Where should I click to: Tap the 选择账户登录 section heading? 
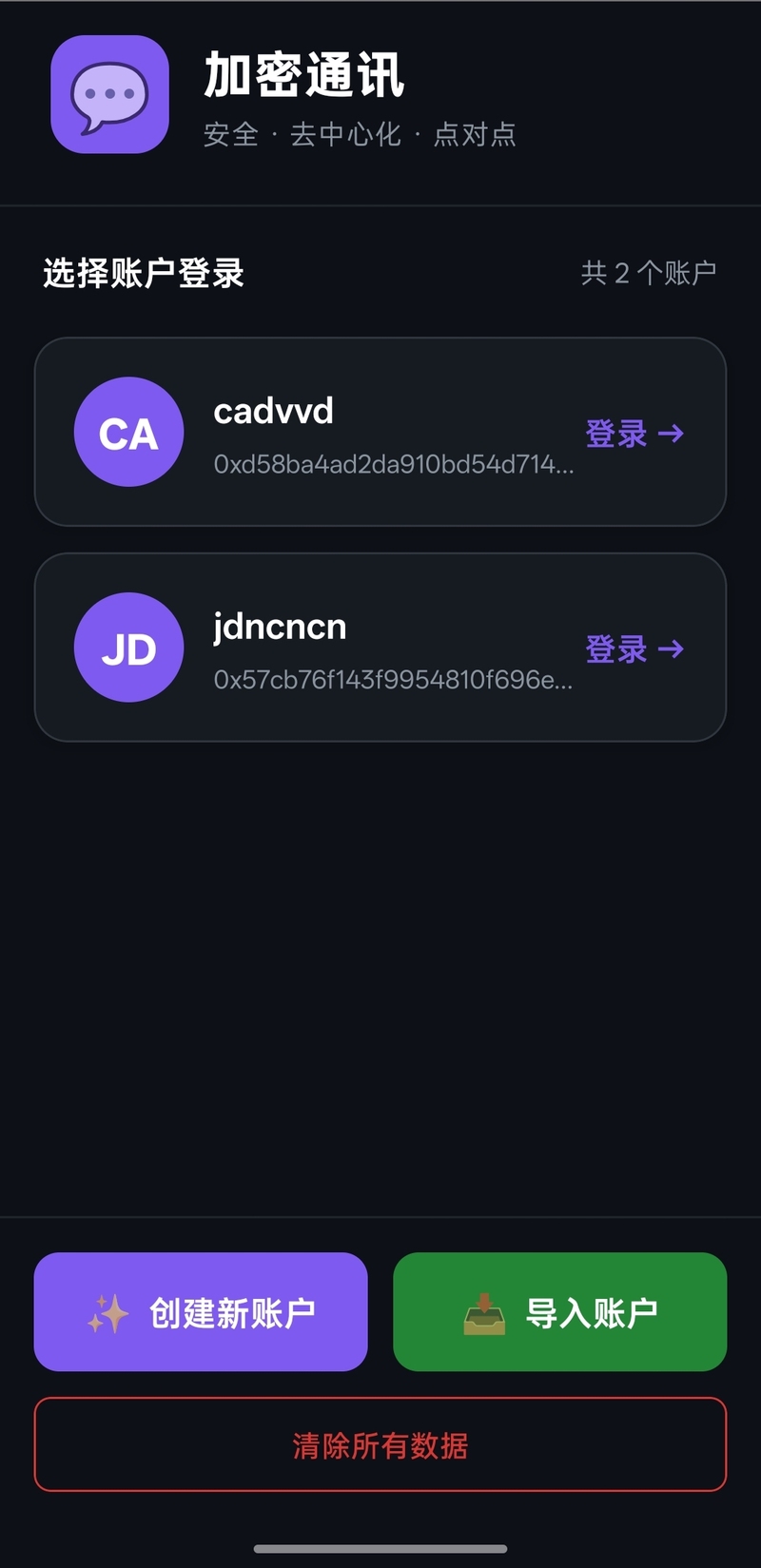(144, 274)
